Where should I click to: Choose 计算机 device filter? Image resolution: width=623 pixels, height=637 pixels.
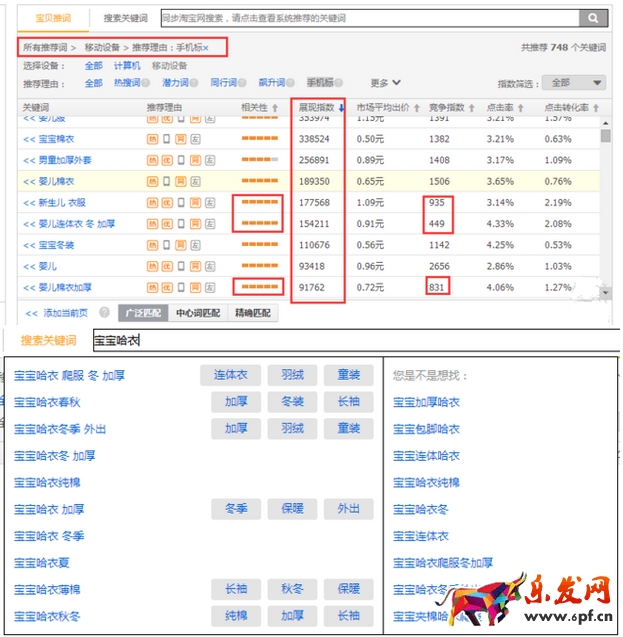pos(127,66)
